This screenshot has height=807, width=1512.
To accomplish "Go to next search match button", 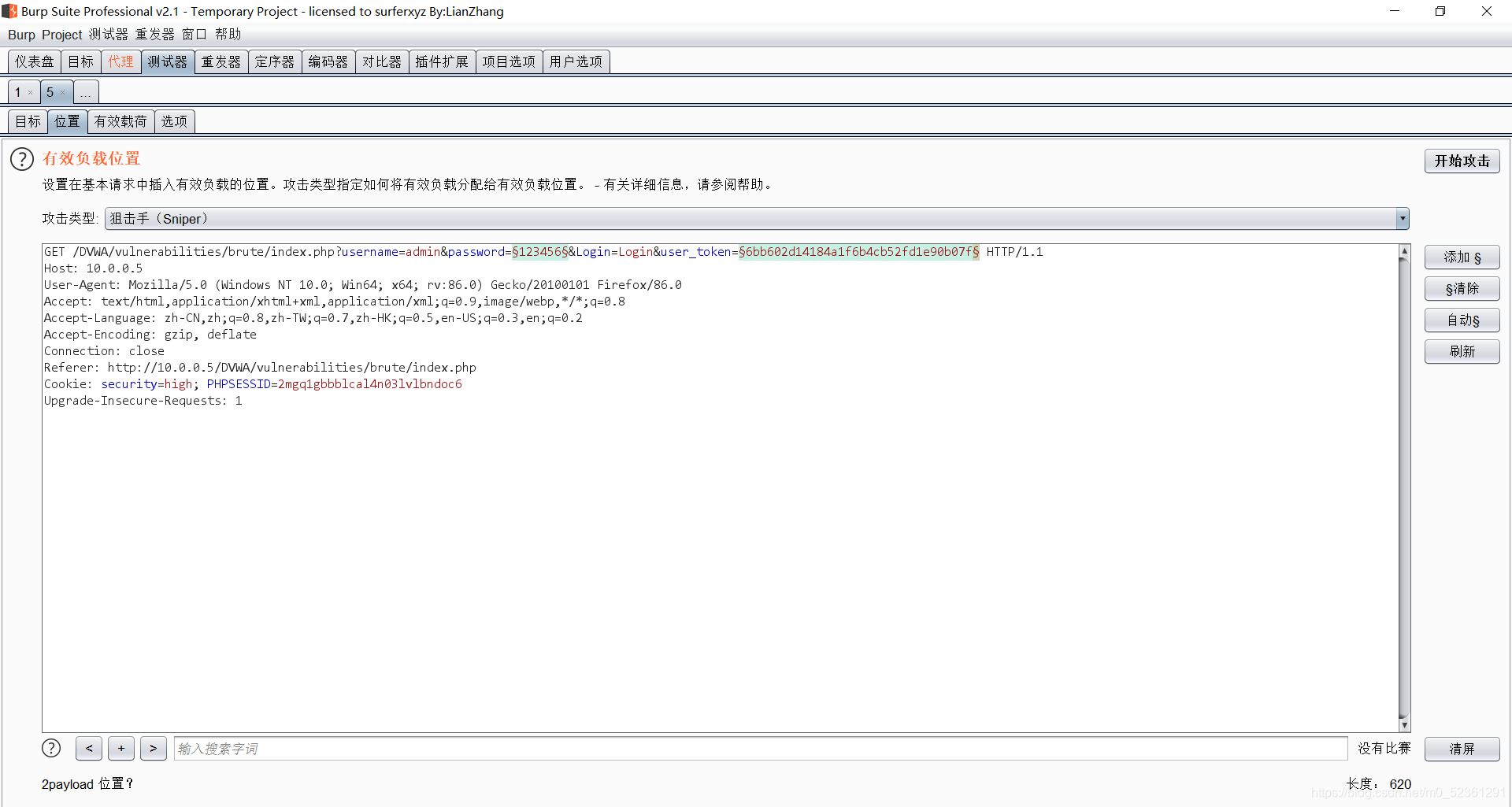I will coord(154,748).
